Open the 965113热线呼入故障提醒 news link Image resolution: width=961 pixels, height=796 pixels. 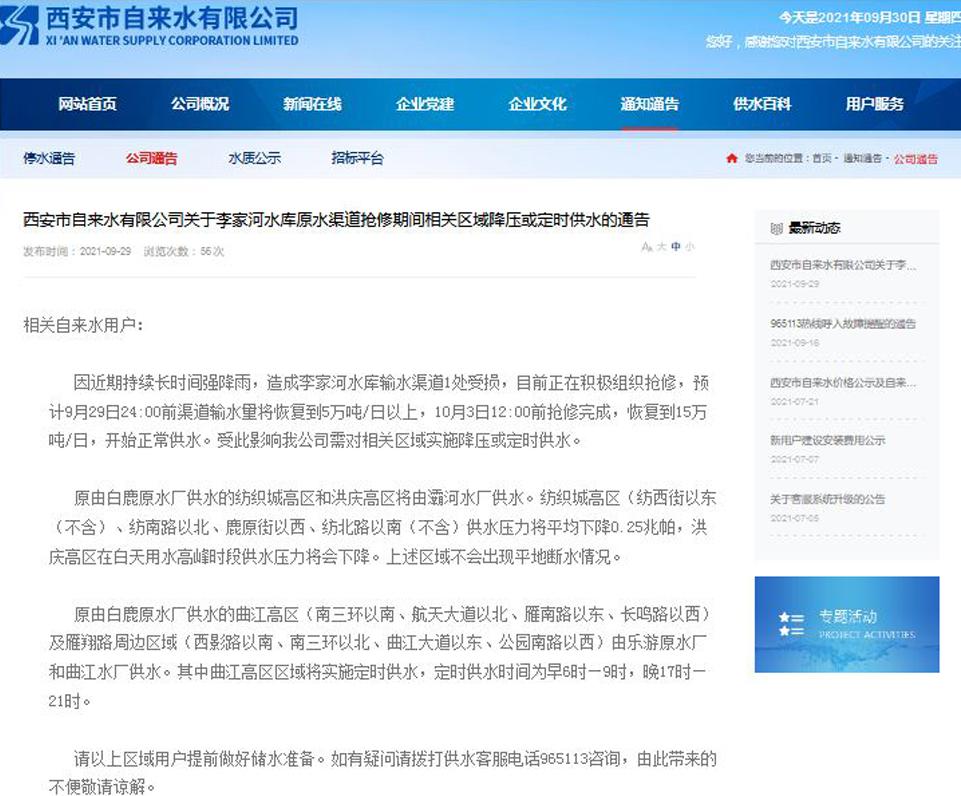(x=842, y=324)
